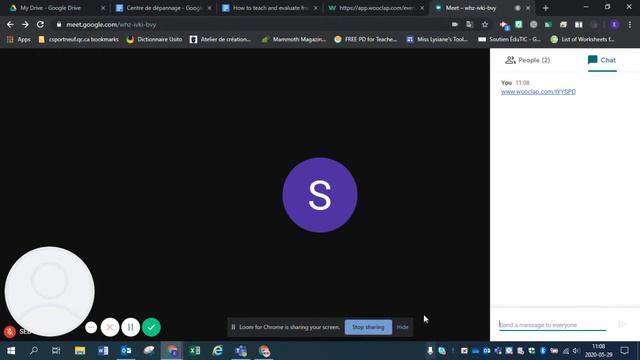Click the system tray volume icon
The width and height of the screenshot is (640, 360).
click(576, 351)
